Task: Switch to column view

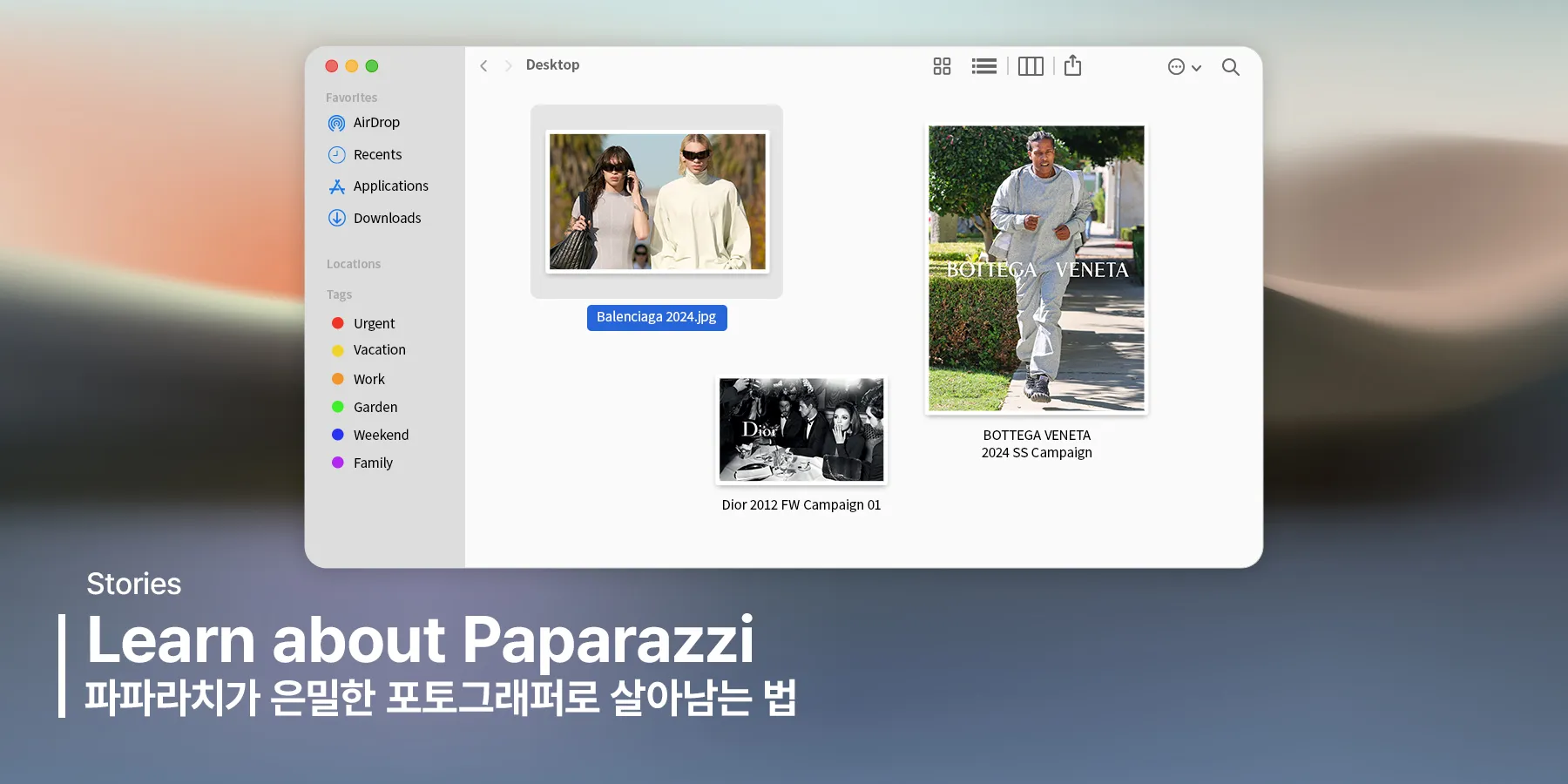Action: click(x=1031, y=66)
